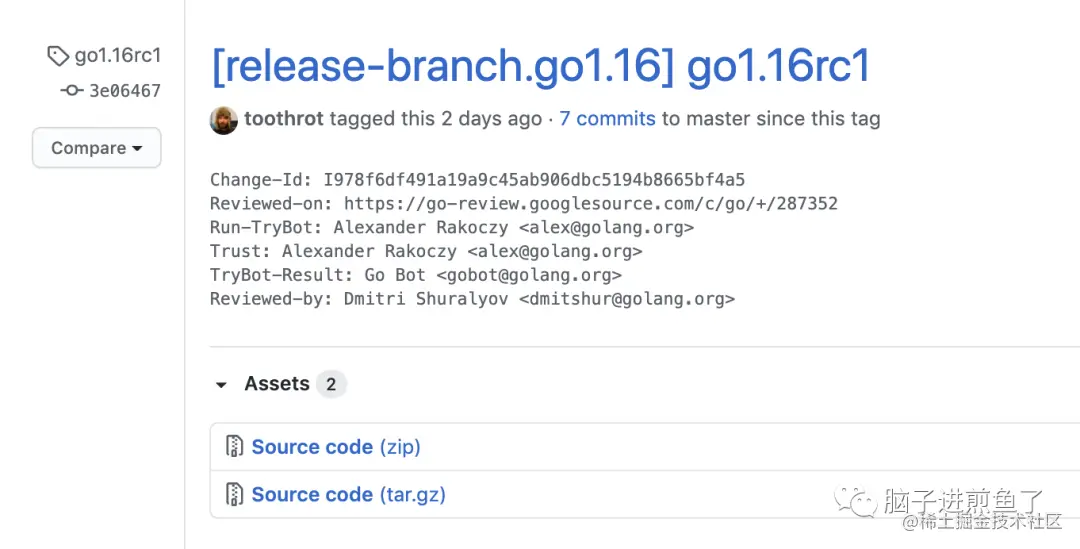The height and width of the screenshot is (549, 1080).
Task: Click the '2 days ago' tagged timestamp
Action: 491,119
